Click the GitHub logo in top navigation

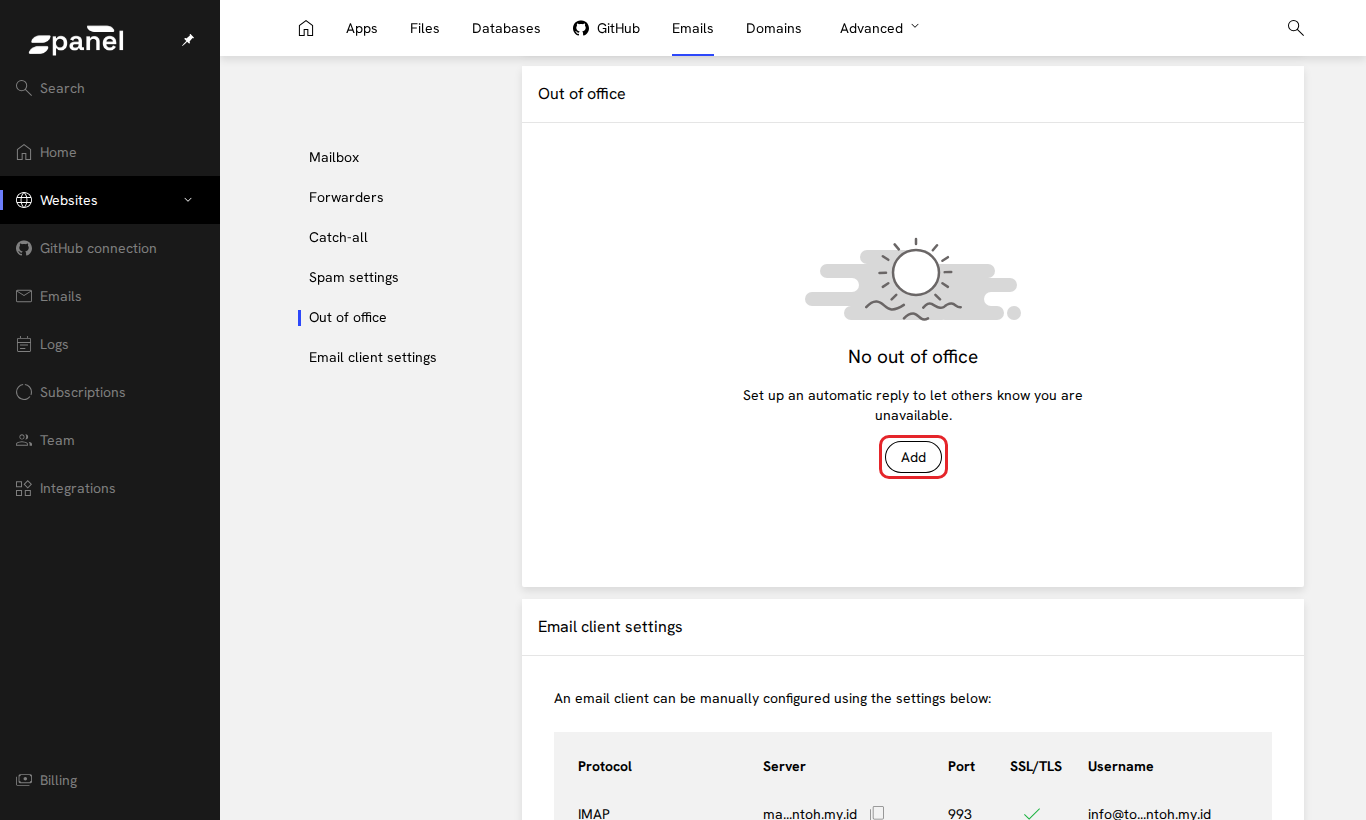point(581,28)
